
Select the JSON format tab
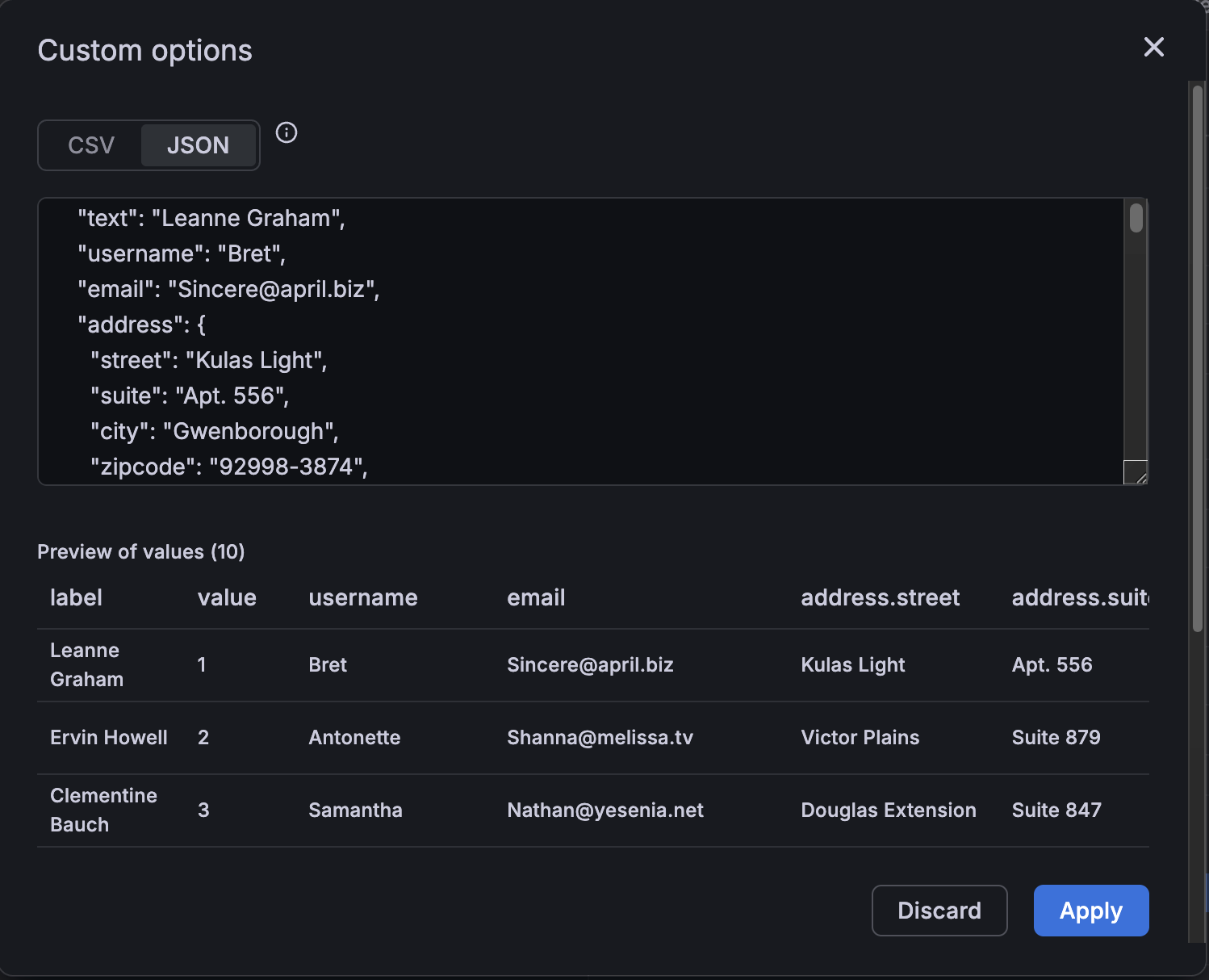tap(198, 145)
